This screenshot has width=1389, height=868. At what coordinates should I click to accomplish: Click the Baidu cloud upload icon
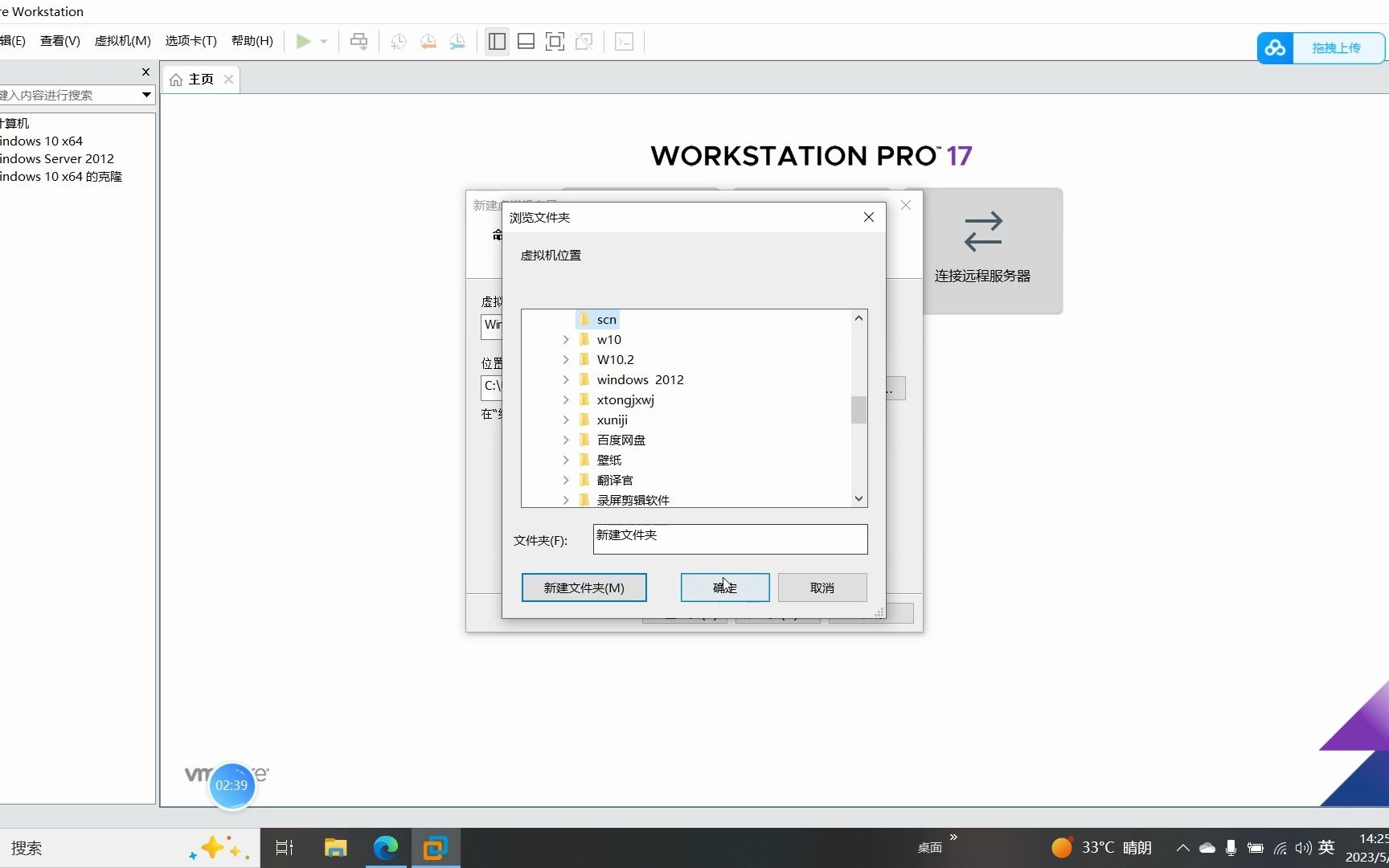point(1276,48)
